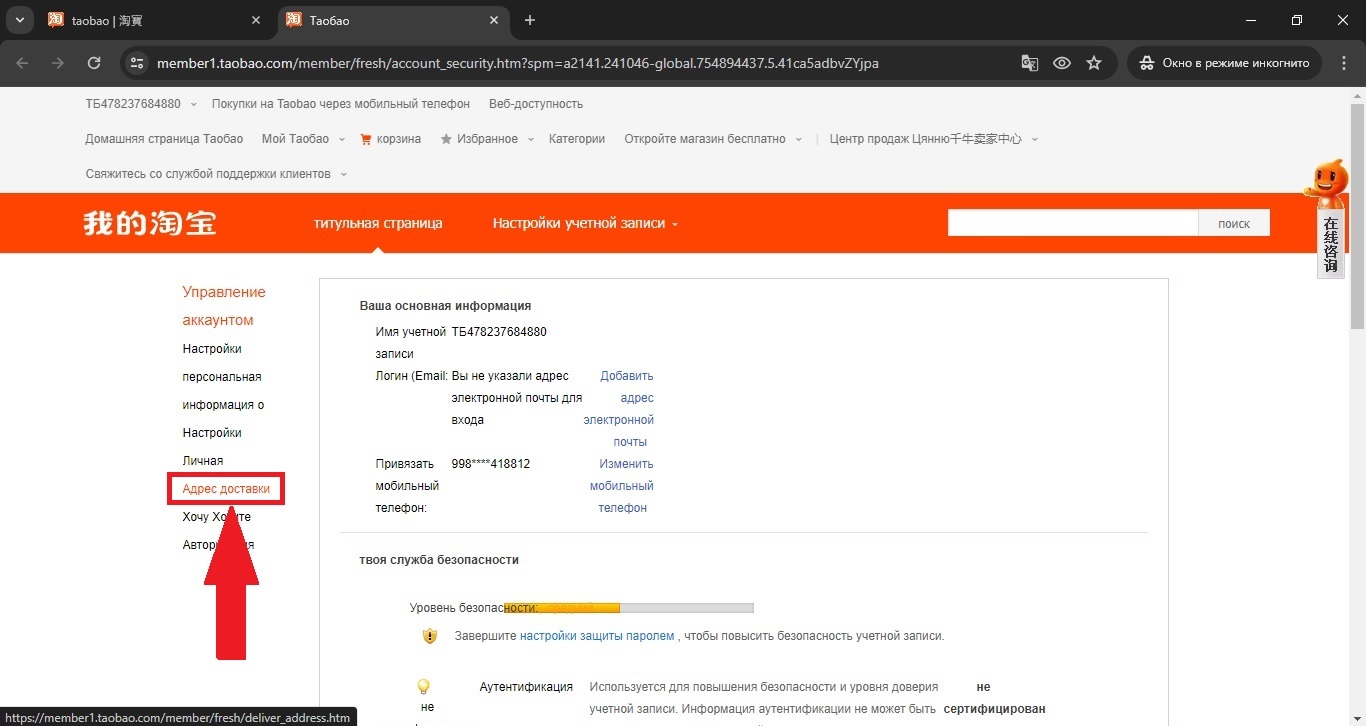Open the 在线咨询 online consultation mascot
The height and width of the screenshot is (726, 1366).
pyautogui.click(x=1329, y=217)
